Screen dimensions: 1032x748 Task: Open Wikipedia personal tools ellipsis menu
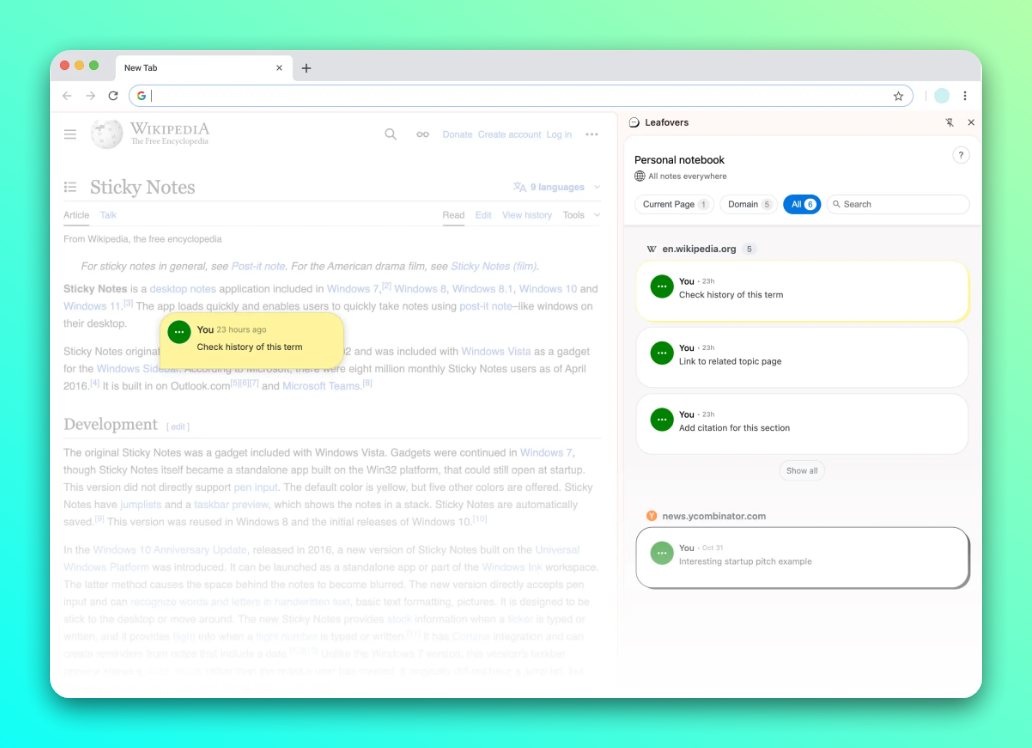592,134
